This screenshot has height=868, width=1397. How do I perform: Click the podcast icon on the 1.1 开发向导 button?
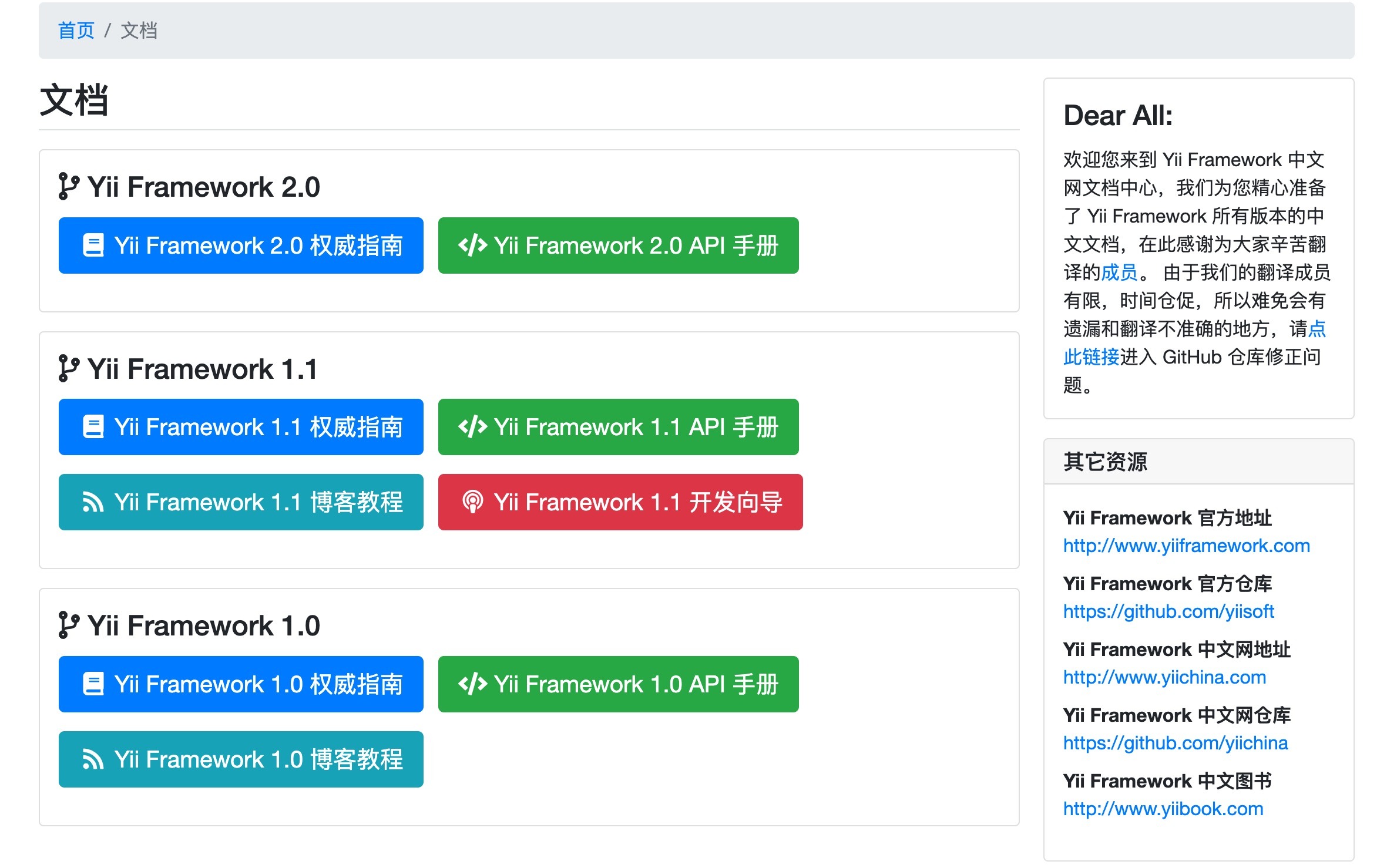pos(473,502)
